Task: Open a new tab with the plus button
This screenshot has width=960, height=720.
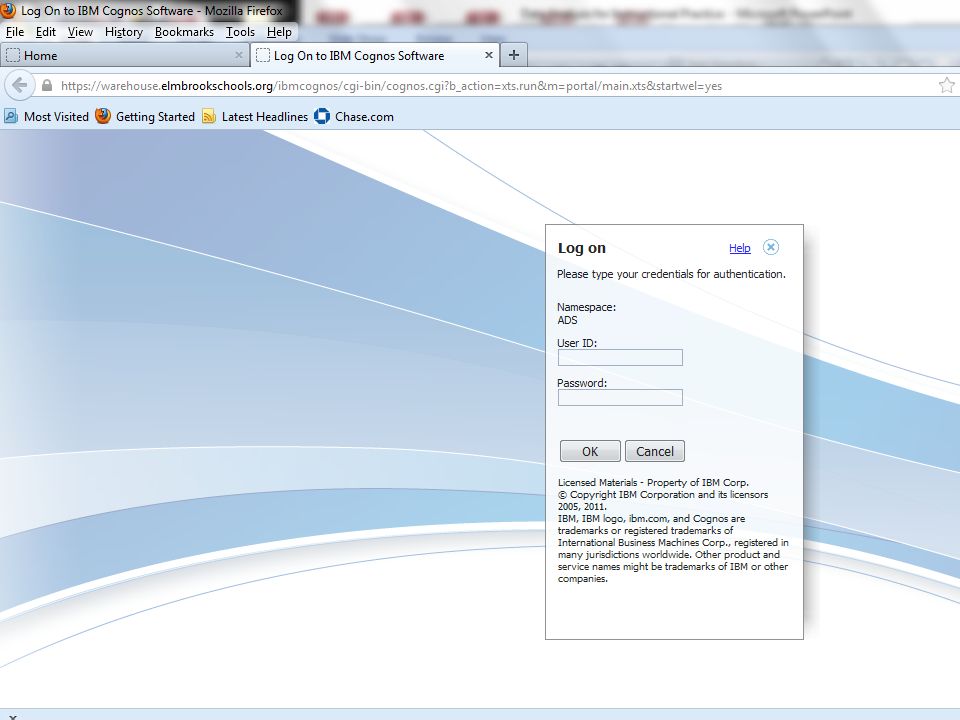Action: [514, 55]
